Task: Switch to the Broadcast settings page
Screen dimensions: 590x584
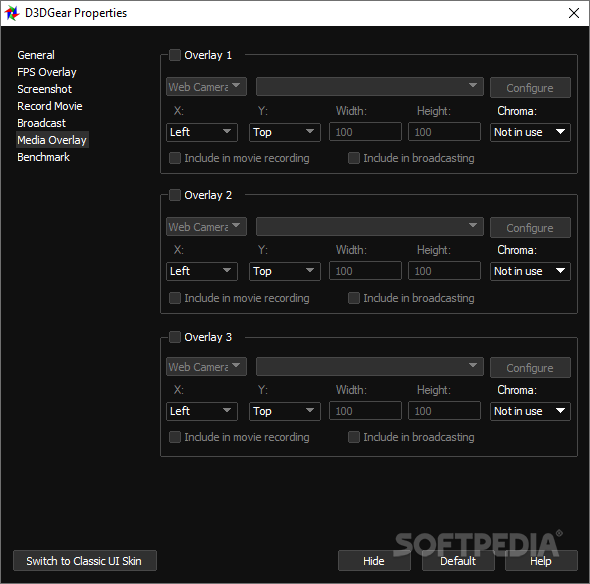Action: click(41, 123)
